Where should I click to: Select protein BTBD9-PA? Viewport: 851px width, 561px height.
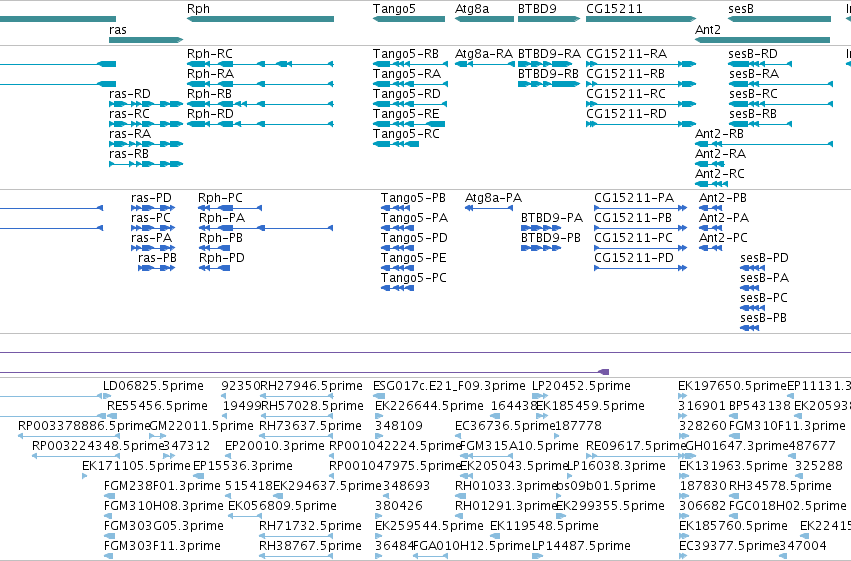[552, 218]
